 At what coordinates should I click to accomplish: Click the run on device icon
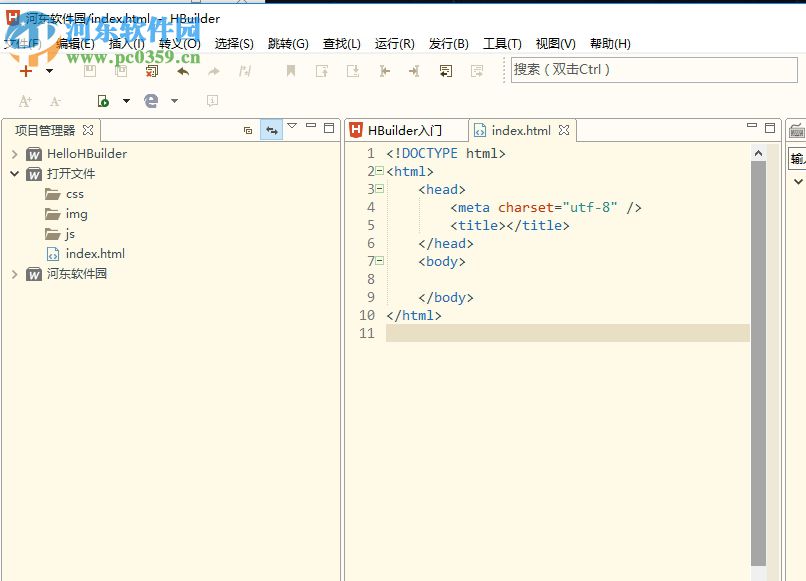(103, 101)
